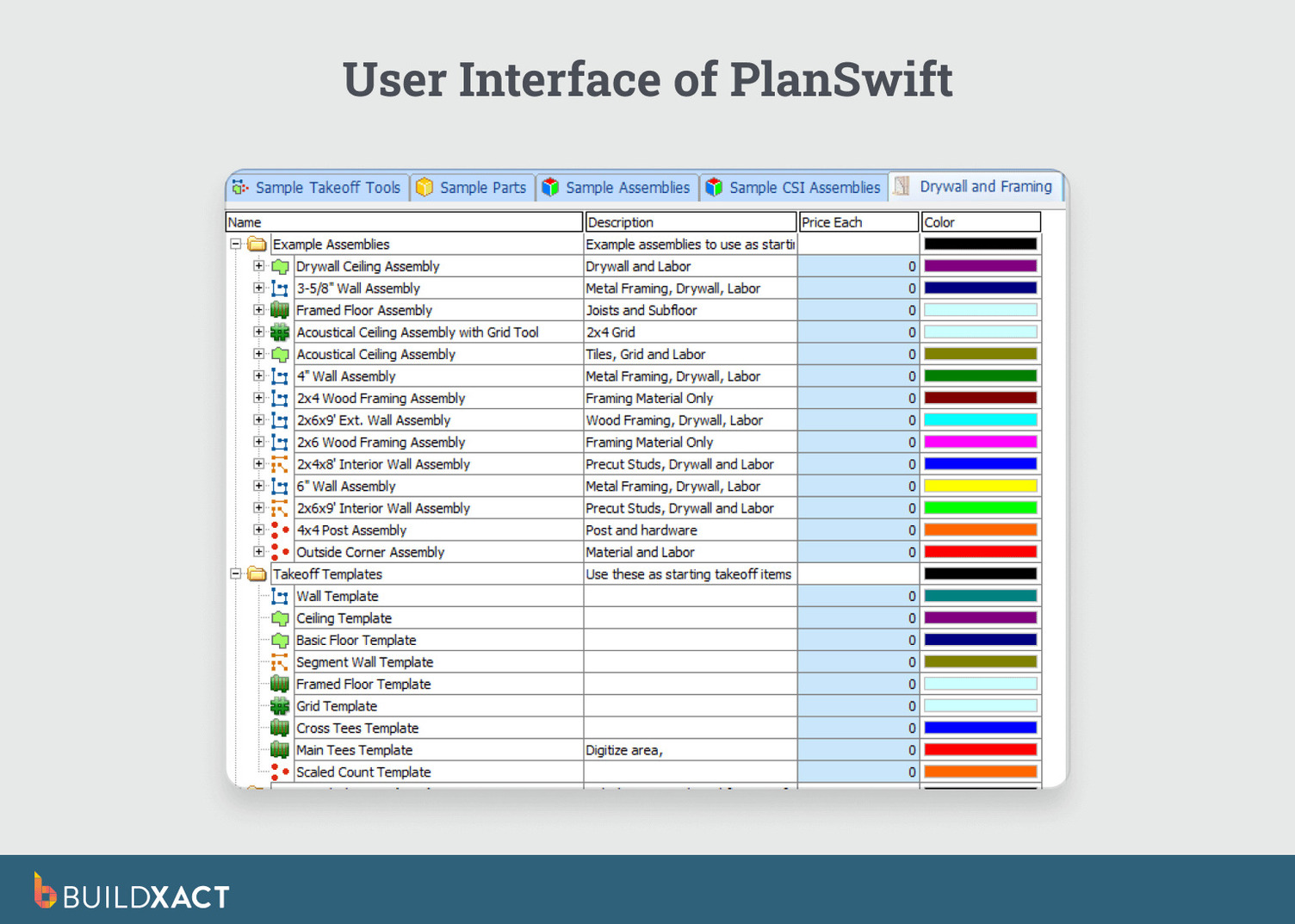Open the Sample CSI Assemblies tab
This screenshot has height=924, width=1295.
[792, 187]
